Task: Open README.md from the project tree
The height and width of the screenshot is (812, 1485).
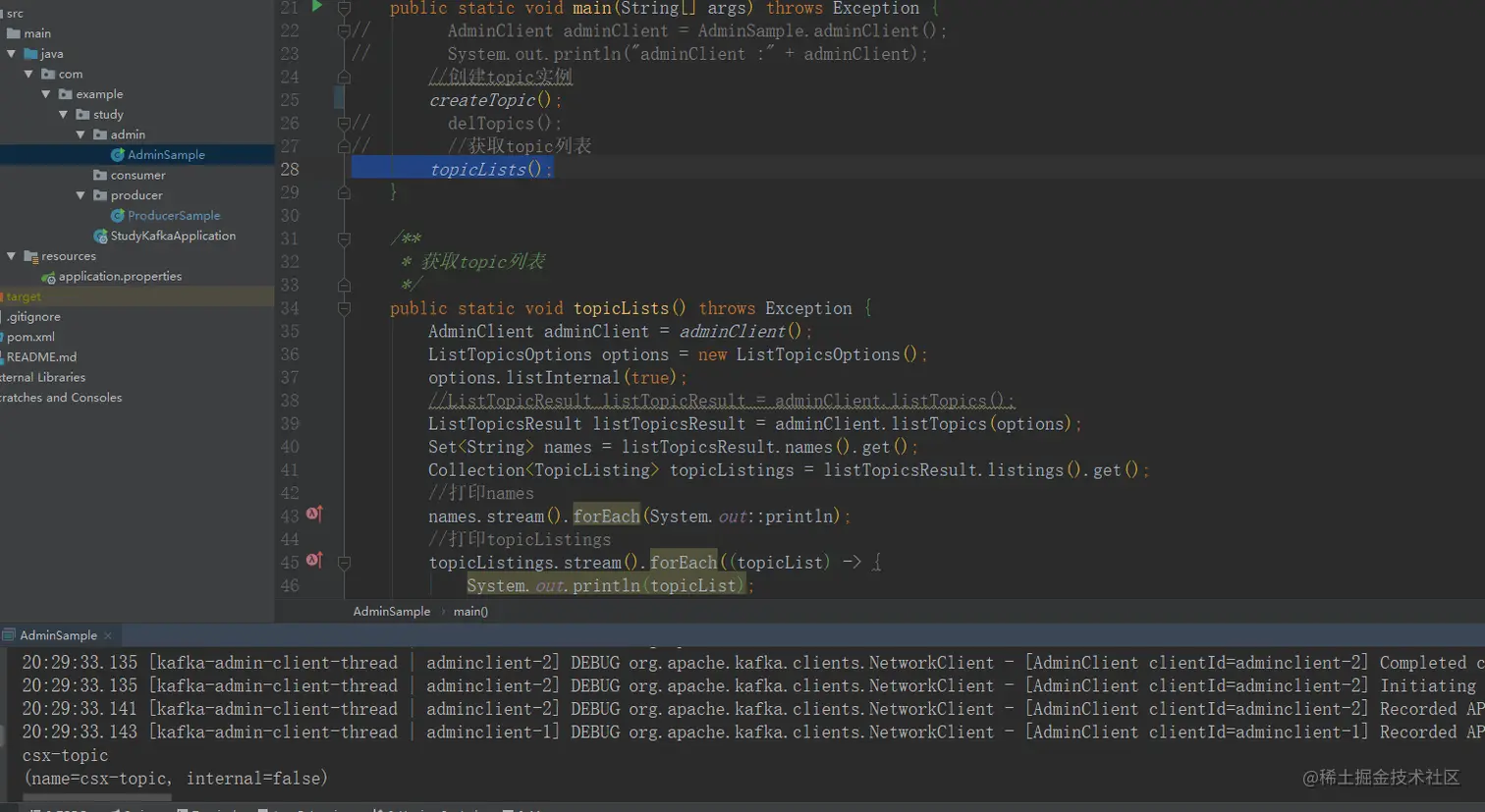Action: [x=41, y=357]
